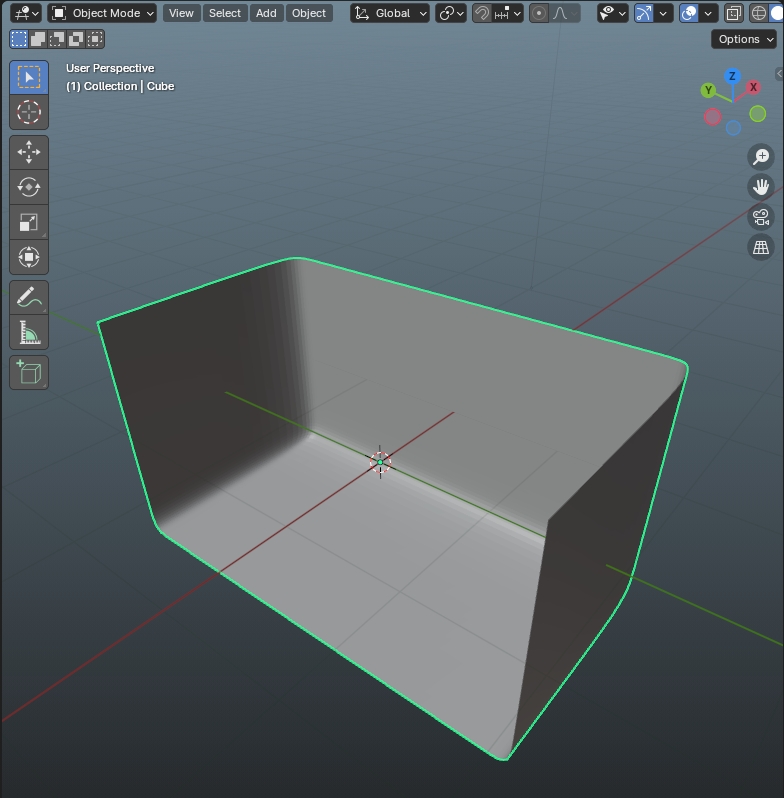Click the Z axis on navigation gizmo
784x798 pixels.
pyautogui.click(x=733, y=77)
